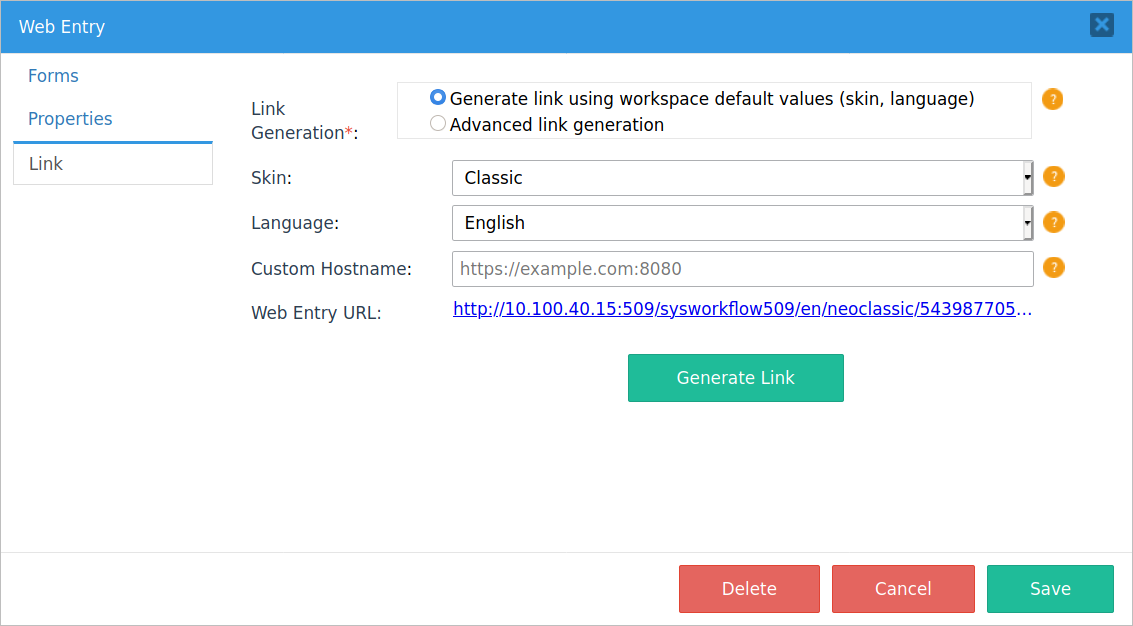The image size is (1133, 626).
Task: Focus the Custom Hostname text field
Action: click(742, 269)
